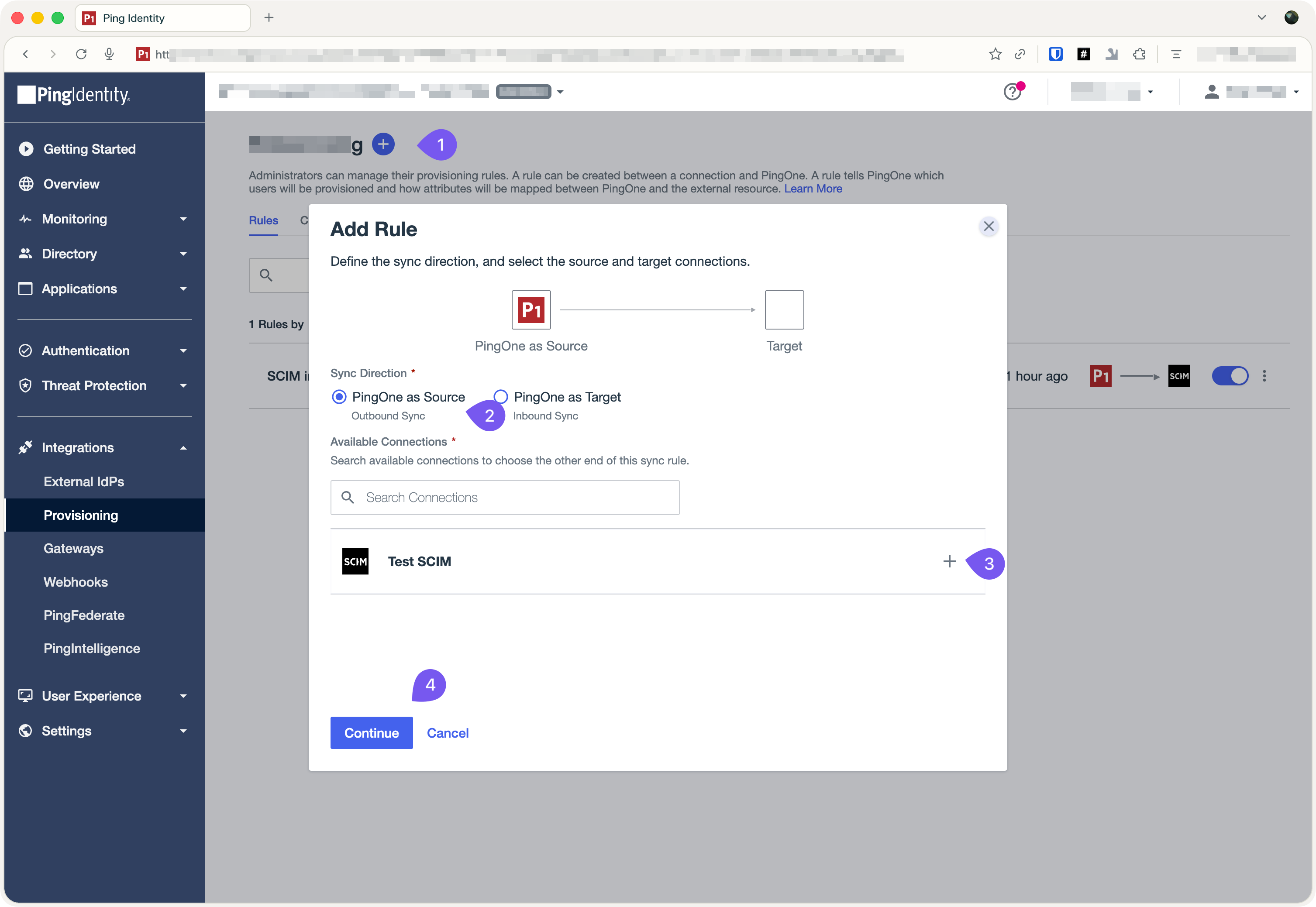1316x907 pixels.
Task: Toggle the SCIM rule enable switch
Action: click(1230, 376)
